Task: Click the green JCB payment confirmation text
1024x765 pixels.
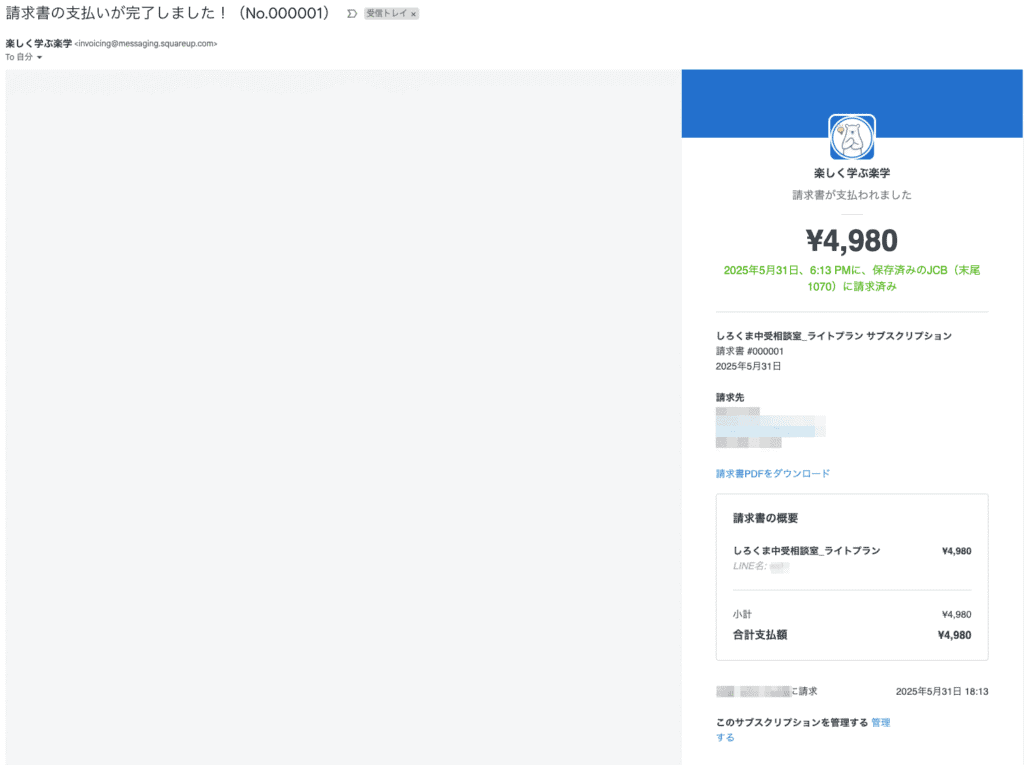Action: (x=852, y=278)
